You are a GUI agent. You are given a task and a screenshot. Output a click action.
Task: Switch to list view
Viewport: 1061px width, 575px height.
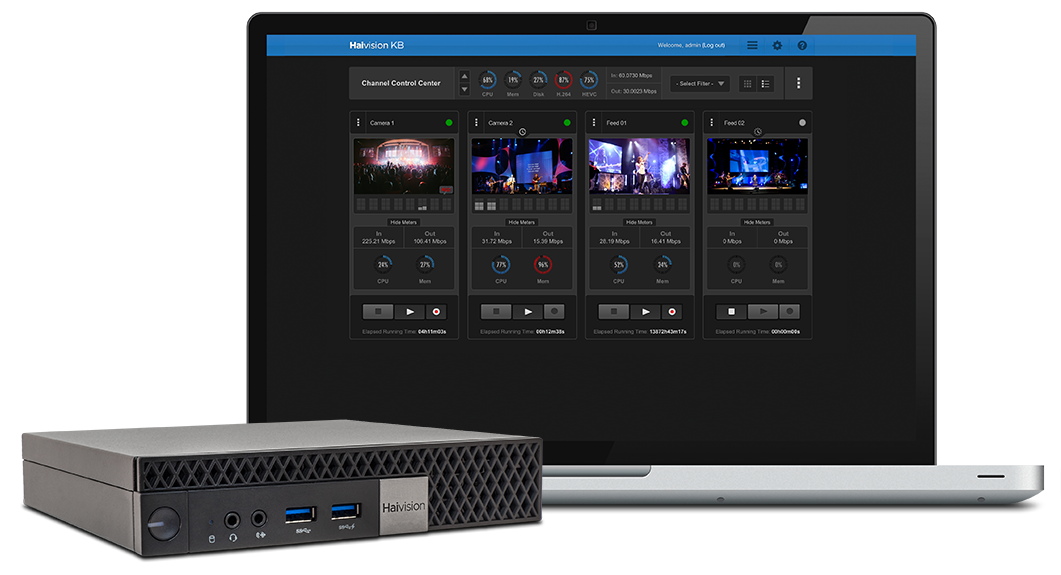point(765,84)
